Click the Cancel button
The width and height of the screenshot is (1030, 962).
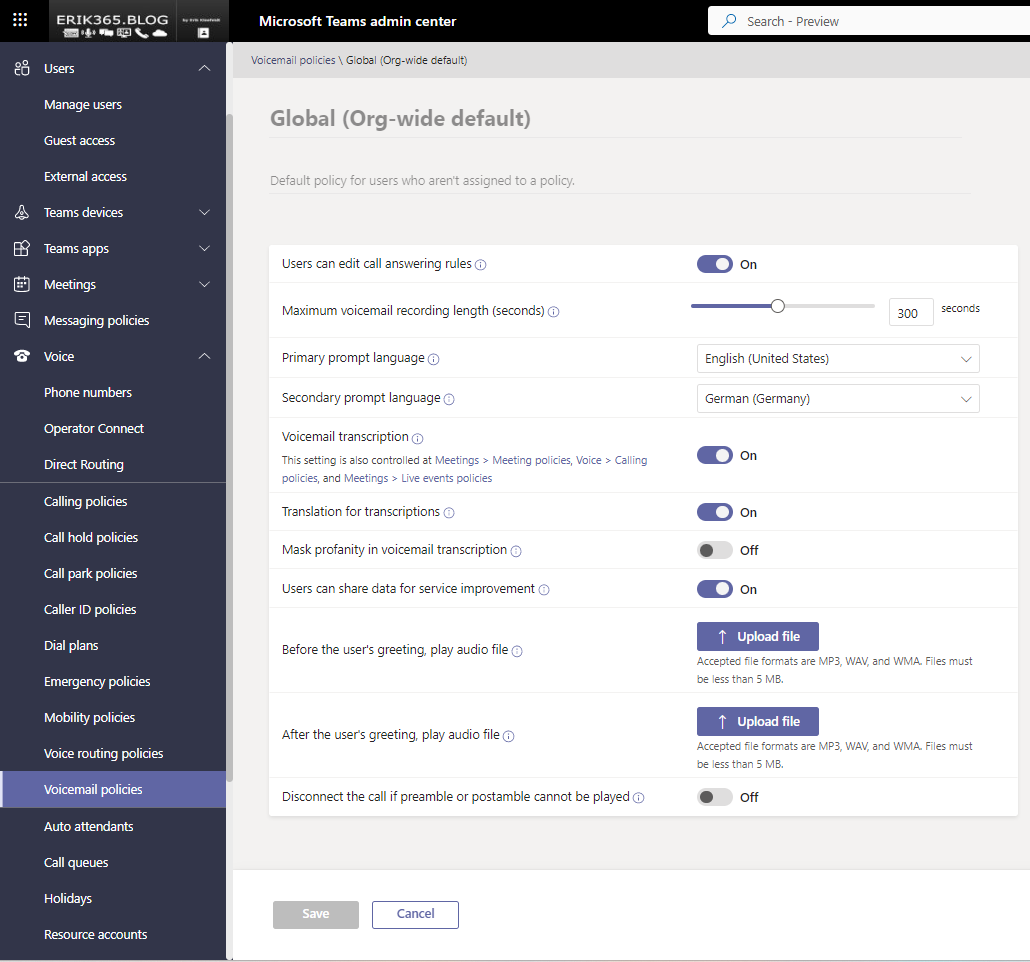415,914
